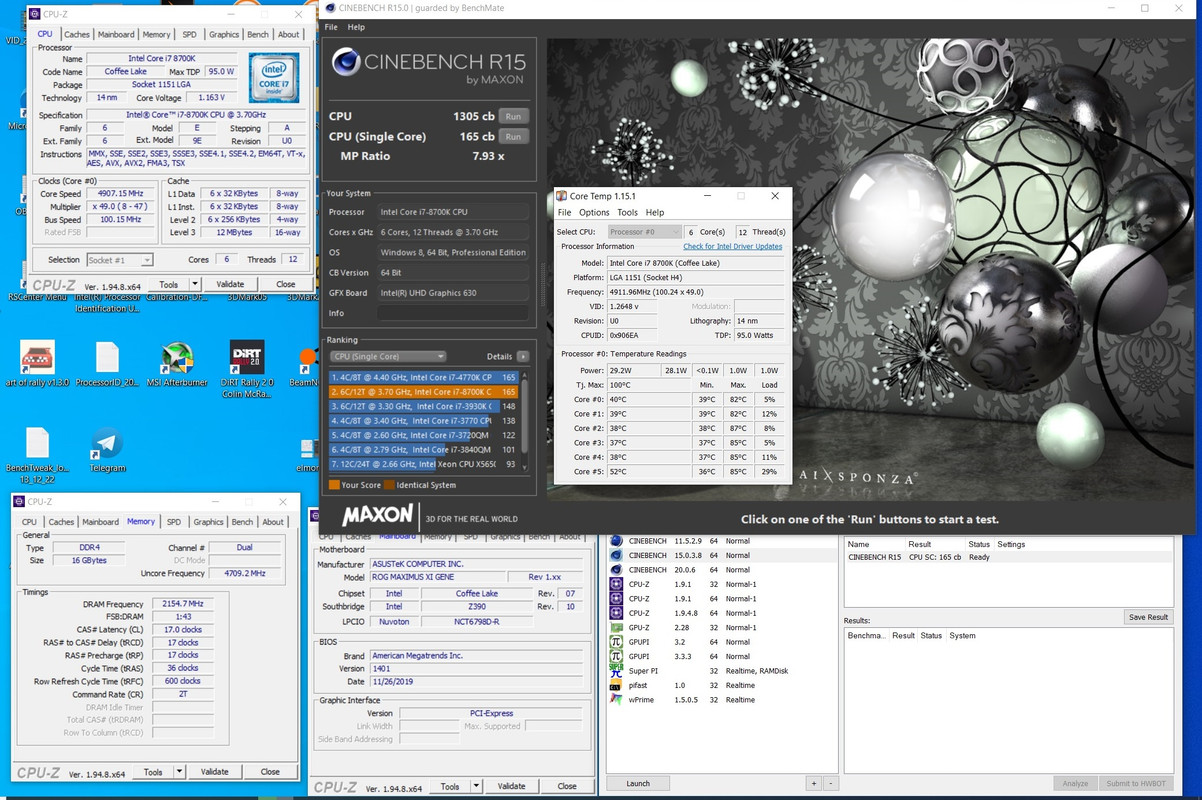Click the System column header in BenchMate results
The width and height of the screenshot is (1202, 800).
[963, 636]
